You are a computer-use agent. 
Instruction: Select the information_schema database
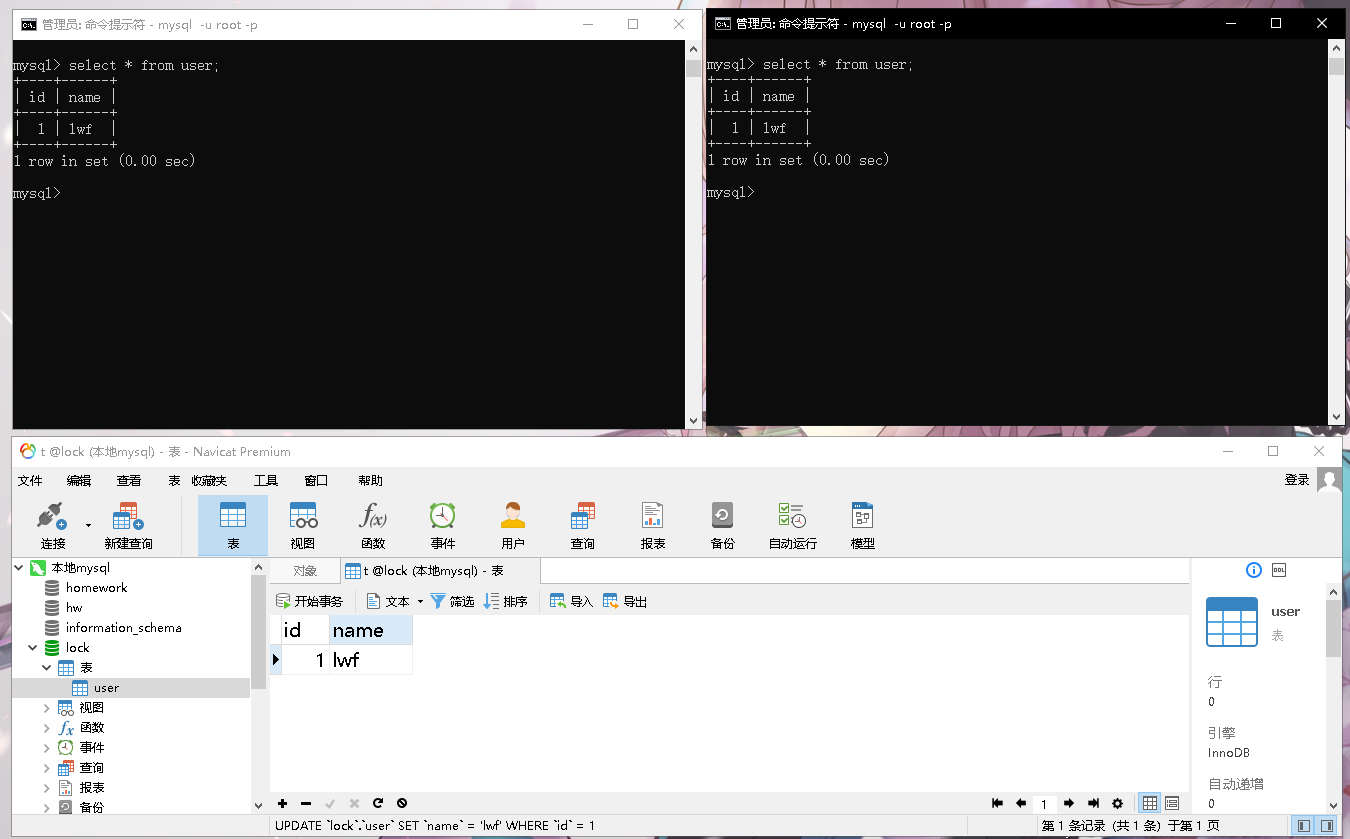click(x=123, y=627)
